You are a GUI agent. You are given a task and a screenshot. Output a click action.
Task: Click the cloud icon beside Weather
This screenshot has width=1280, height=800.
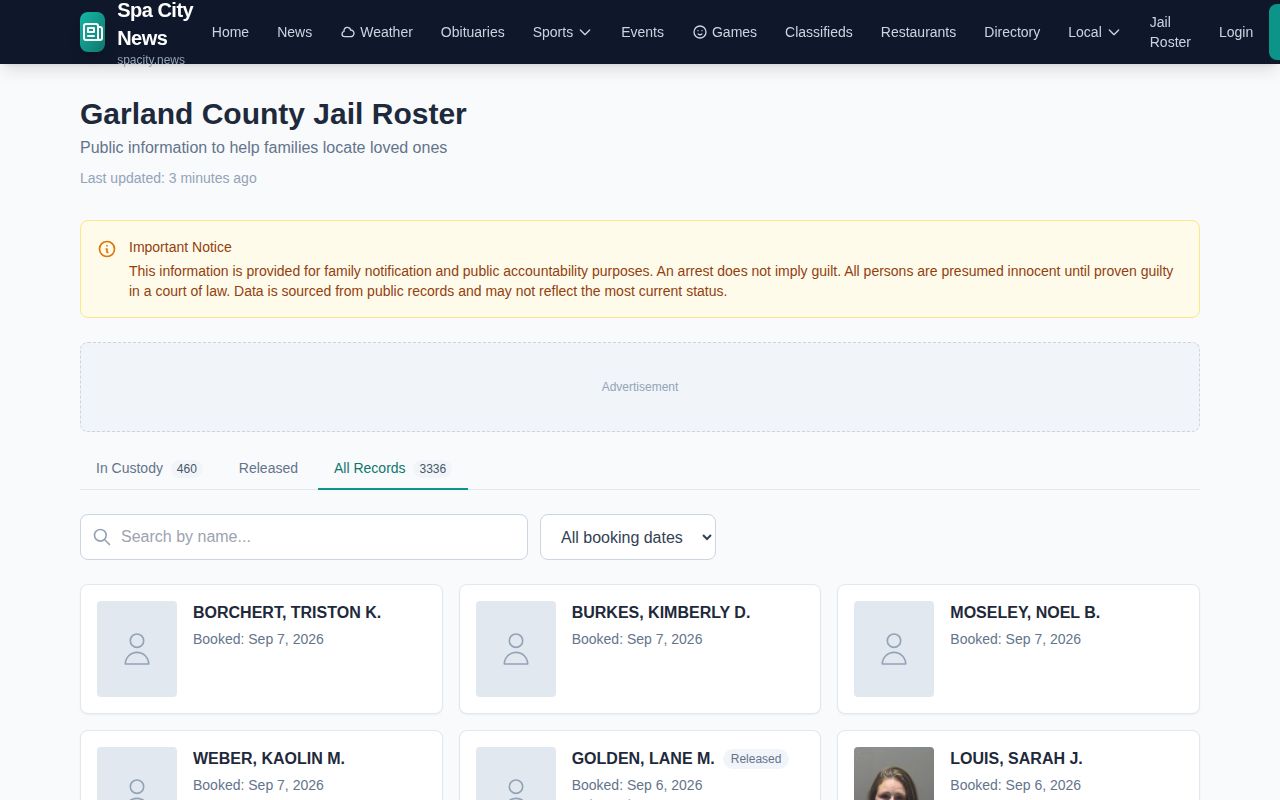point(348,32)
